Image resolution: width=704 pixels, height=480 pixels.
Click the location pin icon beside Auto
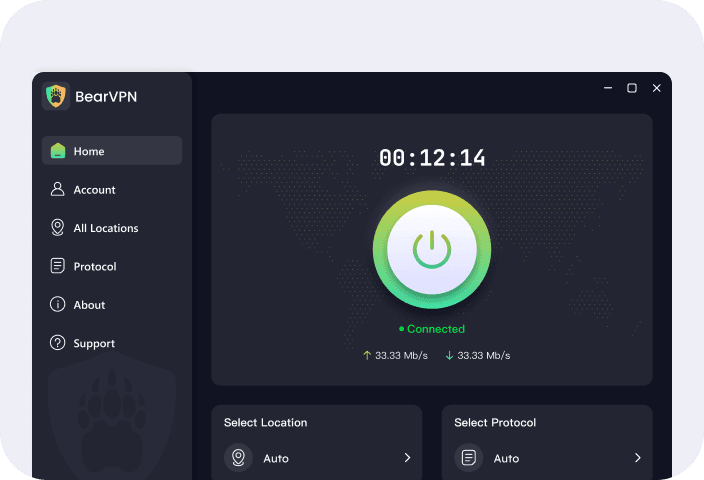click(x=239, y=458)
